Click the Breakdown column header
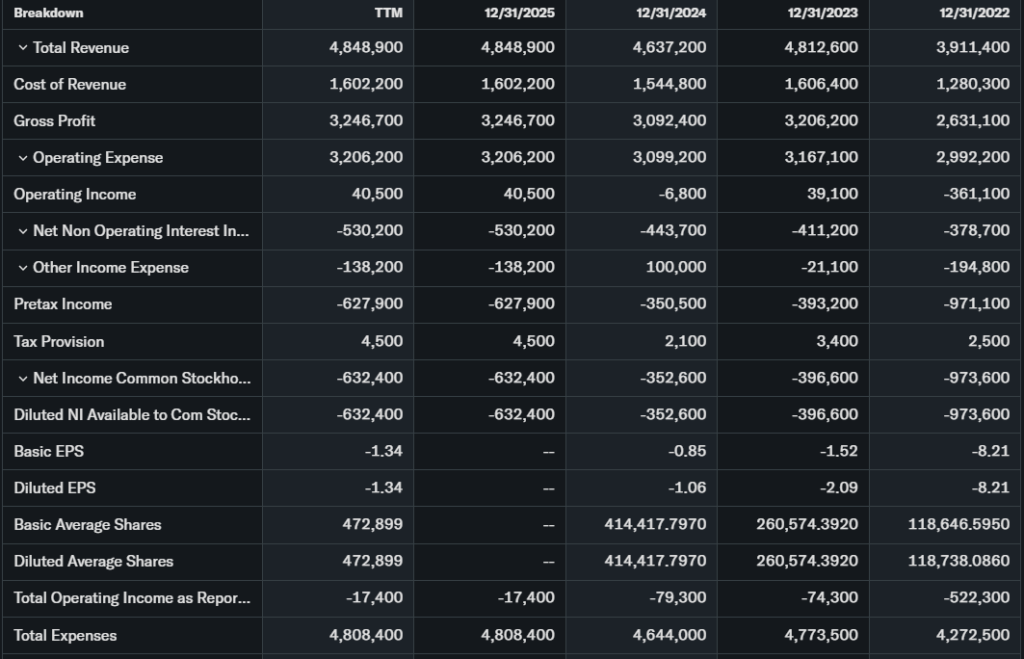Image resolution: width=1024 pixels, height=659 pixels. [49, 13]
